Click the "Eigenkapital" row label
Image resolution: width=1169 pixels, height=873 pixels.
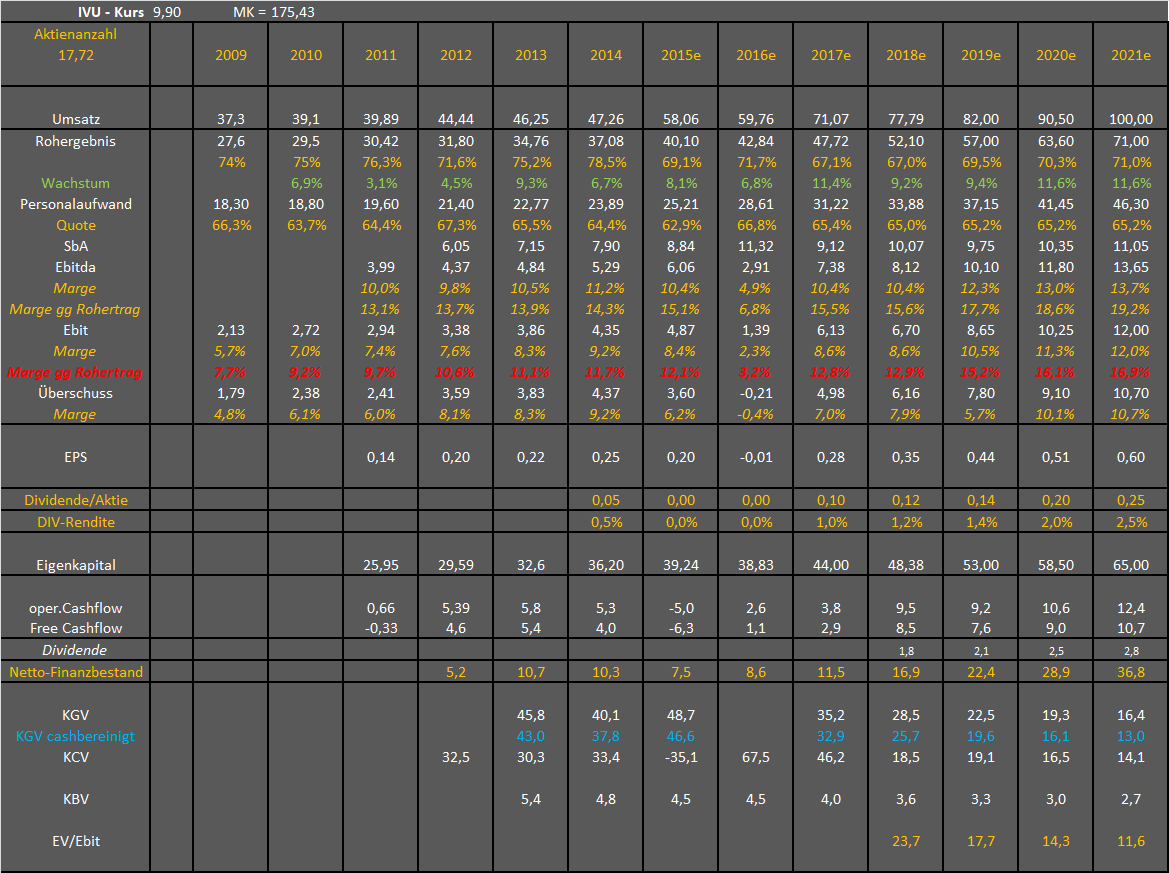pos(75,564)
